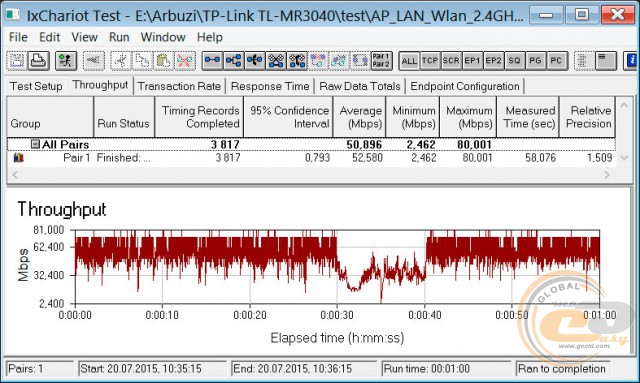
Task: Toggle the SCR filter button
Action: tap(451, 61)
